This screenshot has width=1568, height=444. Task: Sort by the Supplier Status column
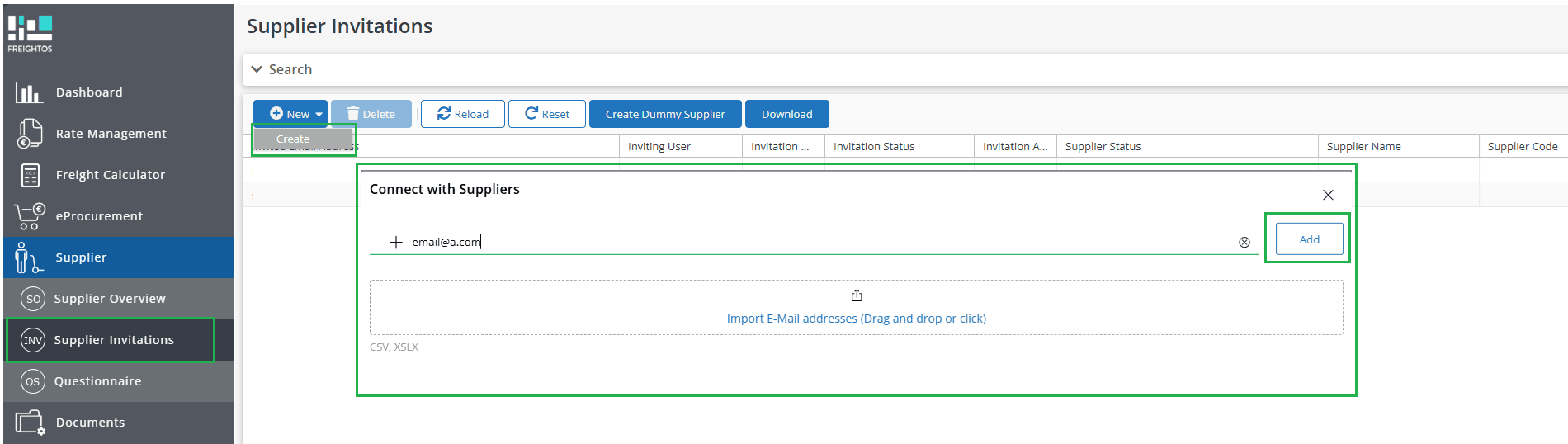point(1188,146)
